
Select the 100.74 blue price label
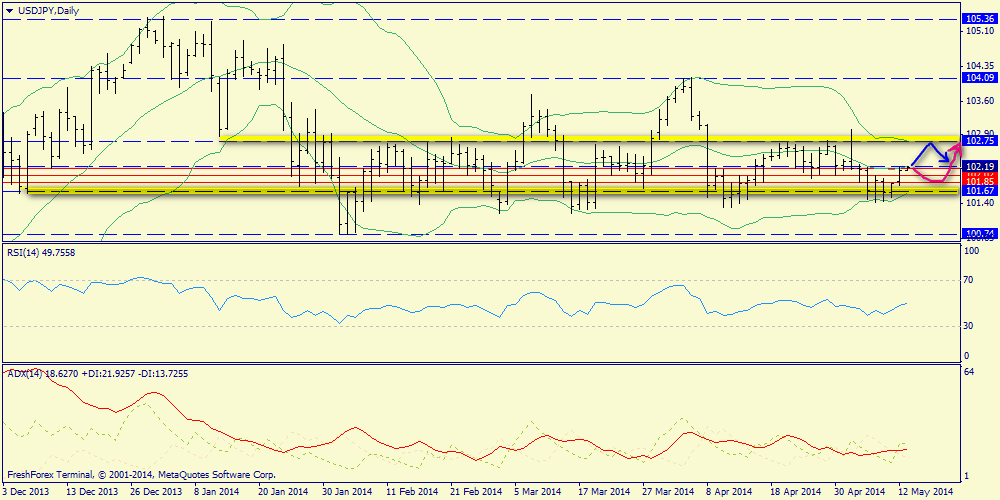point(978,233)
